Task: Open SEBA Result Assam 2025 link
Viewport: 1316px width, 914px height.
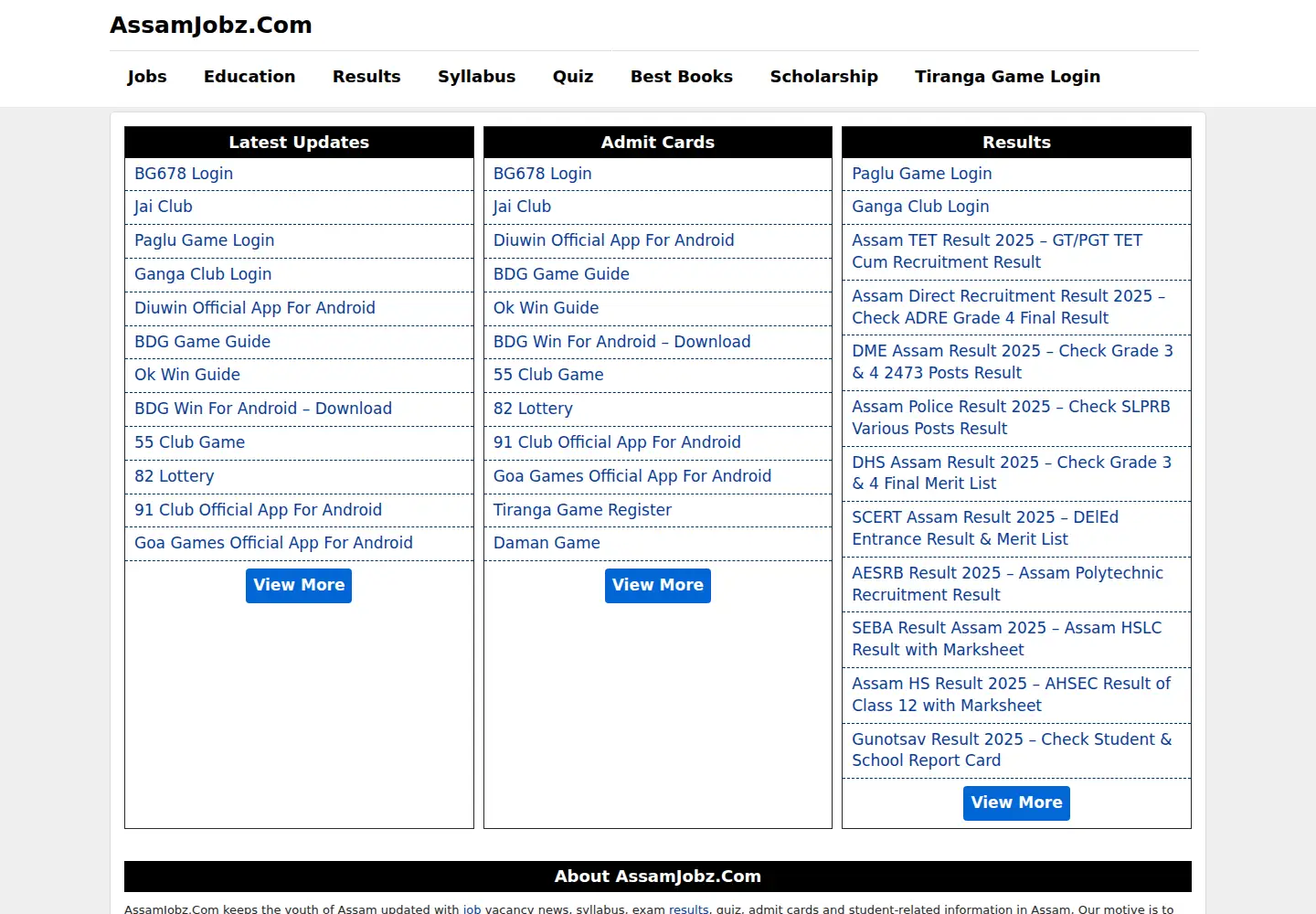Action: click(x=1007, y=639)
